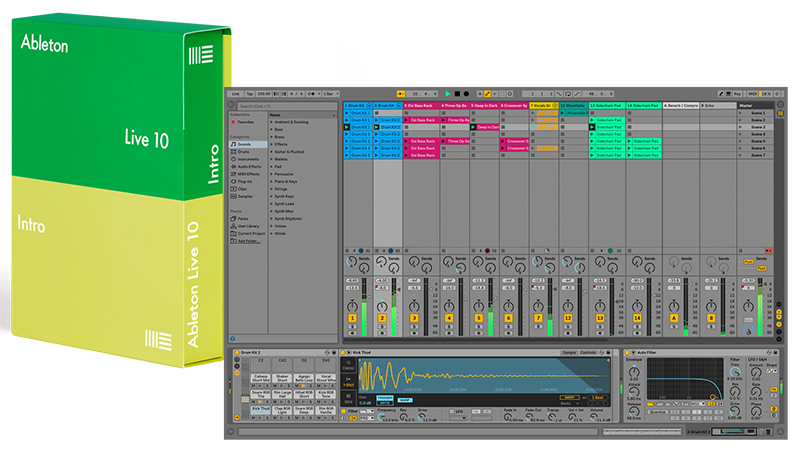Screen dimensions: 800x456
Task: Toggle the MIDI map mode button
Action: 753,94
